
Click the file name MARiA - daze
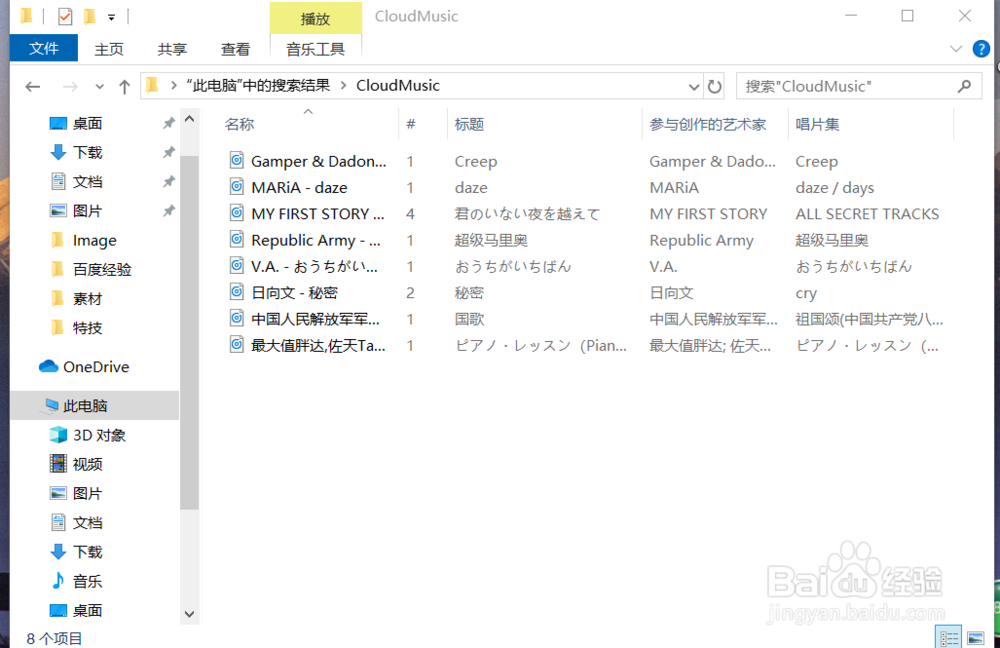pos(299,188)
